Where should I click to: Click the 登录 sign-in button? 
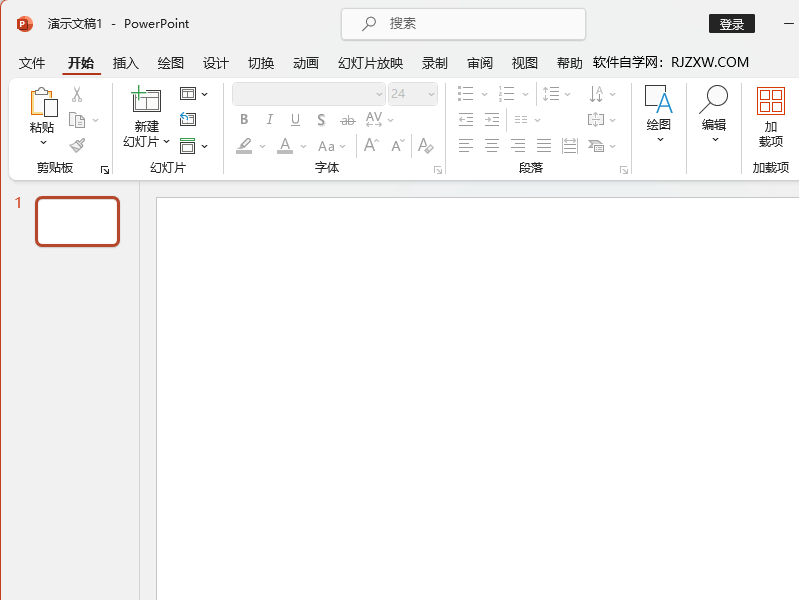tap(732, 24)
